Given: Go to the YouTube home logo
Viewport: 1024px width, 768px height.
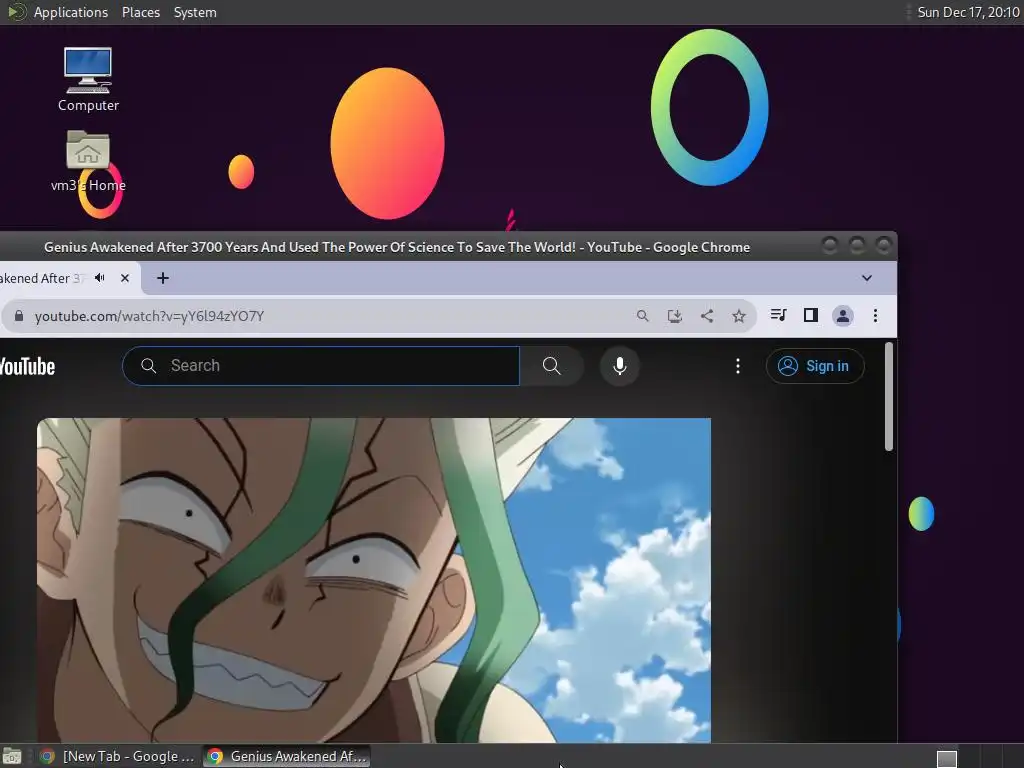Looking at the screenshot, I should (x=27, y=366).
